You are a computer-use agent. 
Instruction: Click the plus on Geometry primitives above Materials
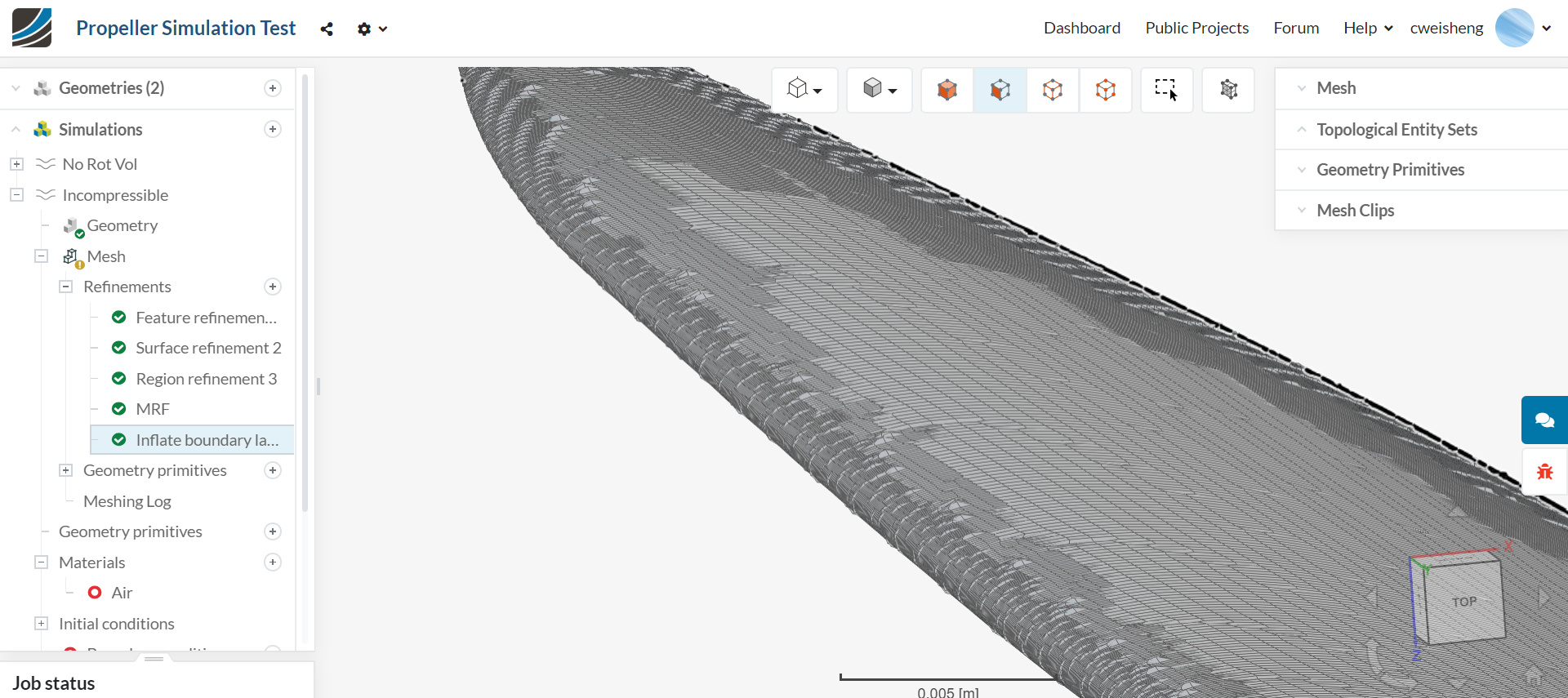273,531
